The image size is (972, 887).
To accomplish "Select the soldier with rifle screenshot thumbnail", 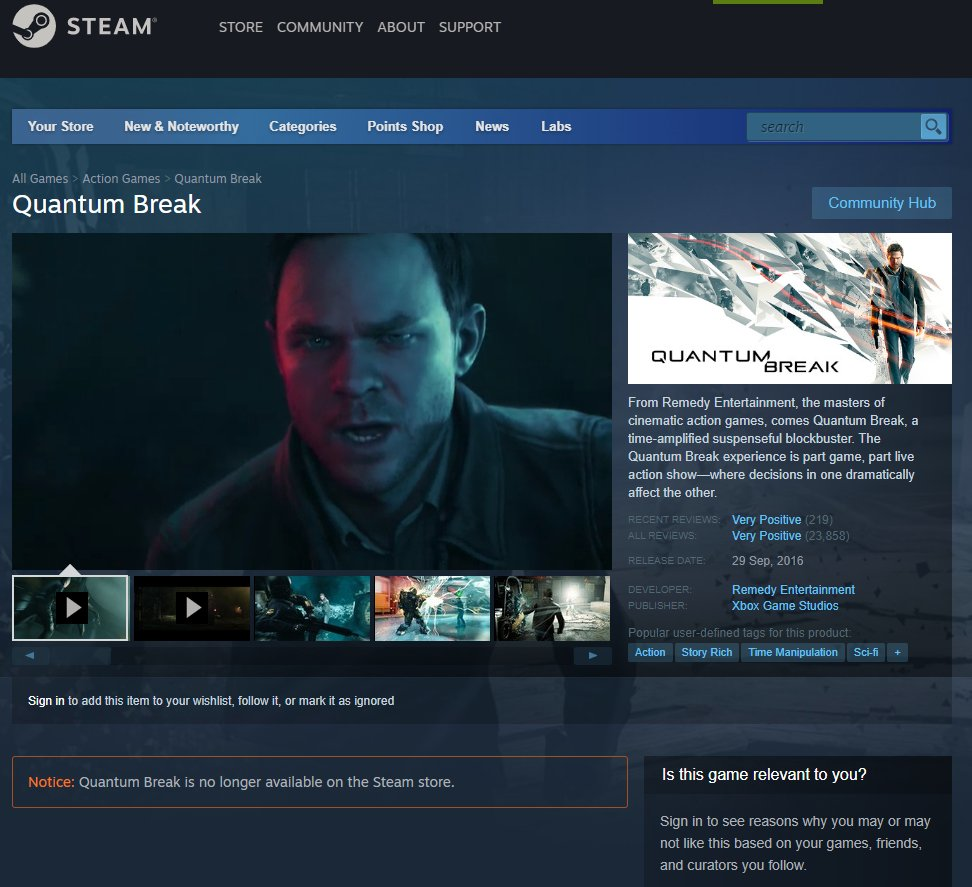I will click(312, 607).
